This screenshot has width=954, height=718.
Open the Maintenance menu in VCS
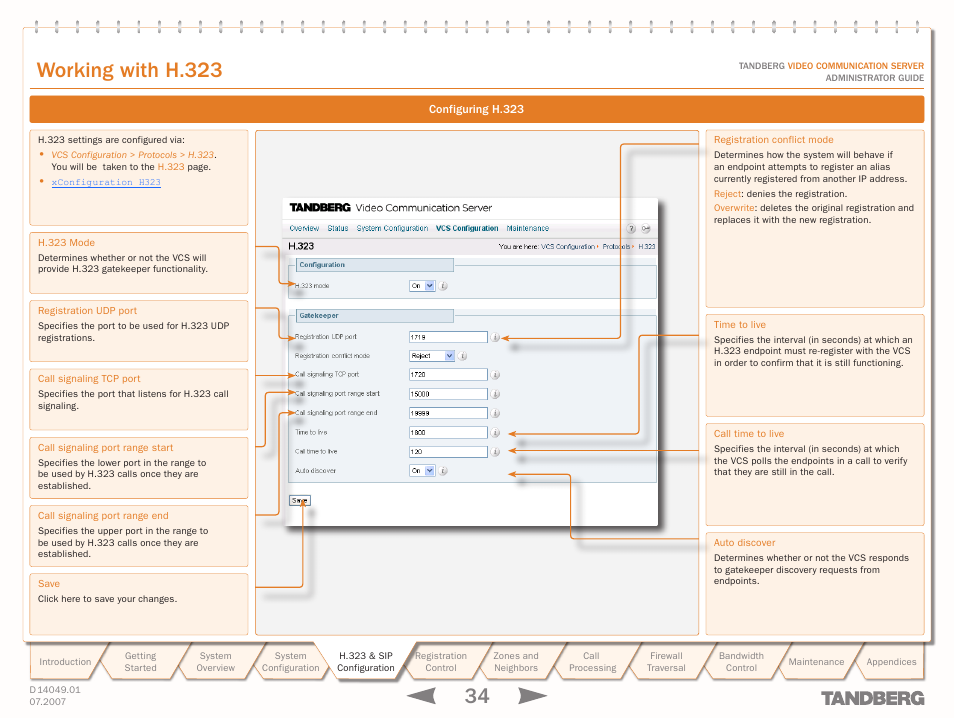(527, 228)
